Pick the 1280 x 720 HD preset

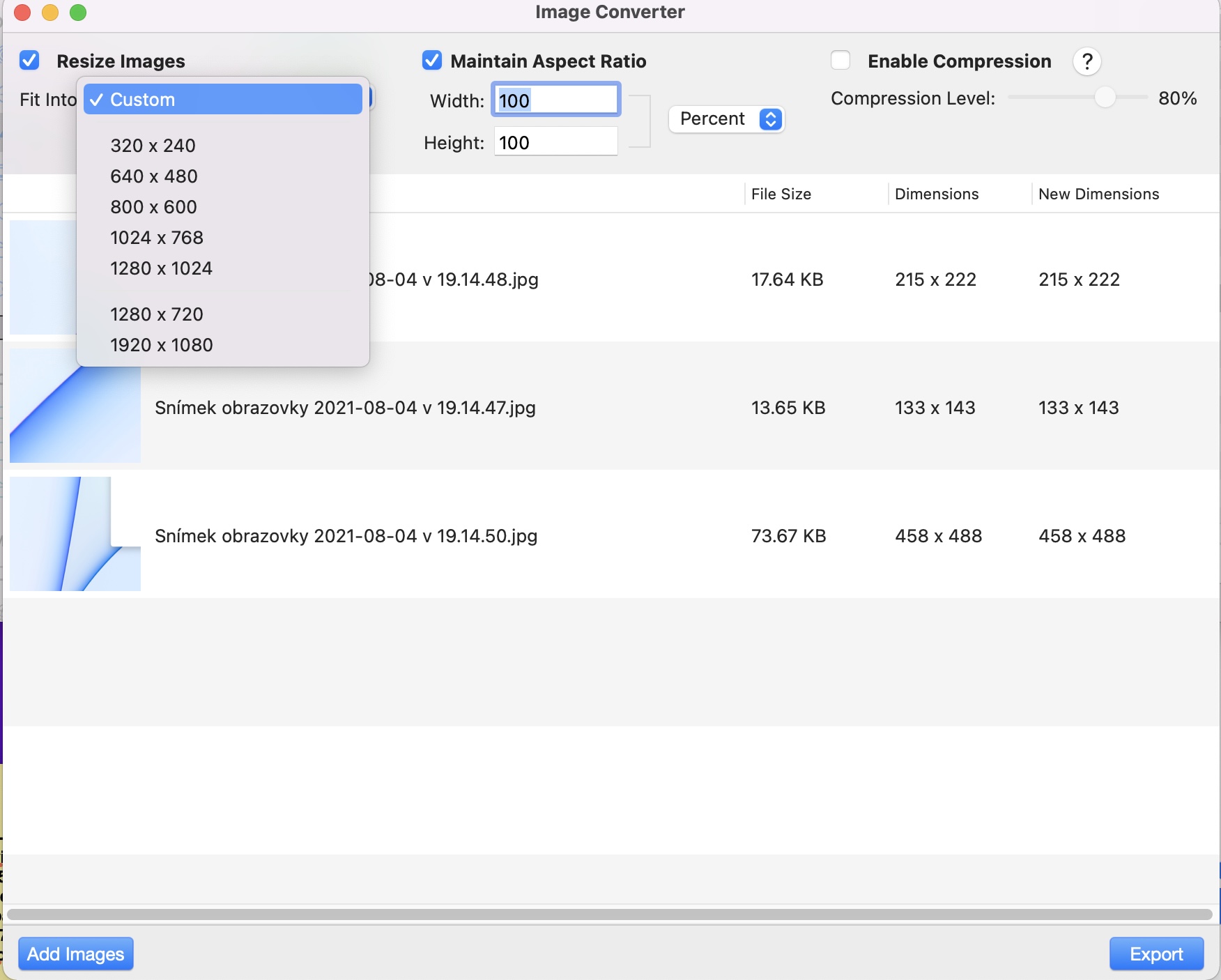[157, 314]
